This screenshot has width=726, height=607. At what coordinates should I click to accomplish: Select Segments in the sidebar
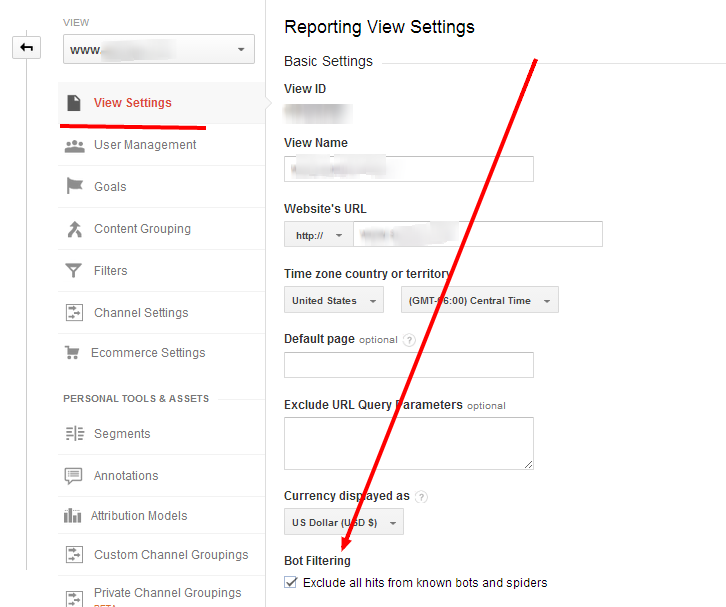coord(122,434)
